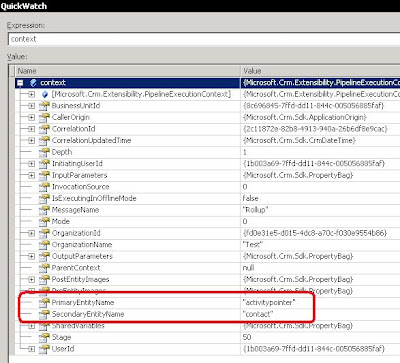Click the InputParameters property icon

44,175
